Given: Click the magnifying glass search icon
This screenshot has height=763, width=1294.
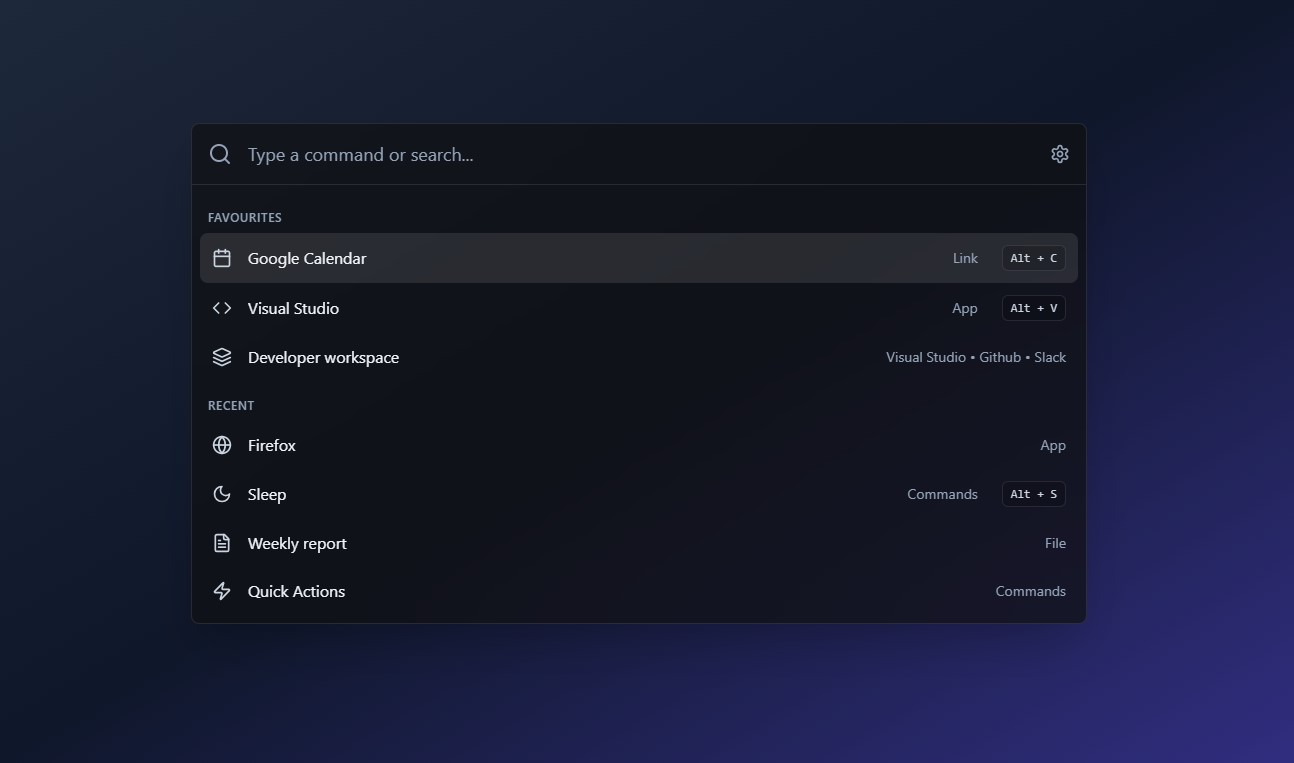Looking at the screenshot, I should coord(220,154).
